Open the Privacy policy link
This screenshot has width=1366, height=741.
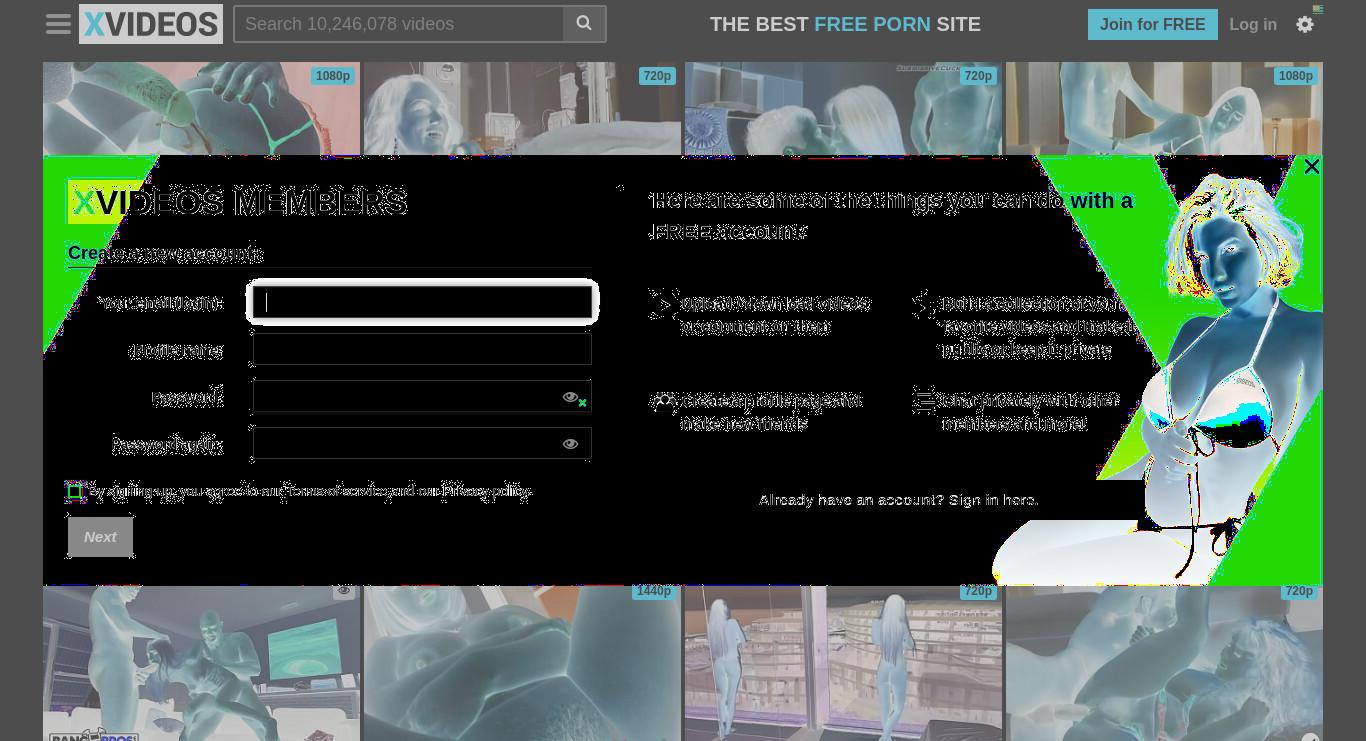coord(487,491)
